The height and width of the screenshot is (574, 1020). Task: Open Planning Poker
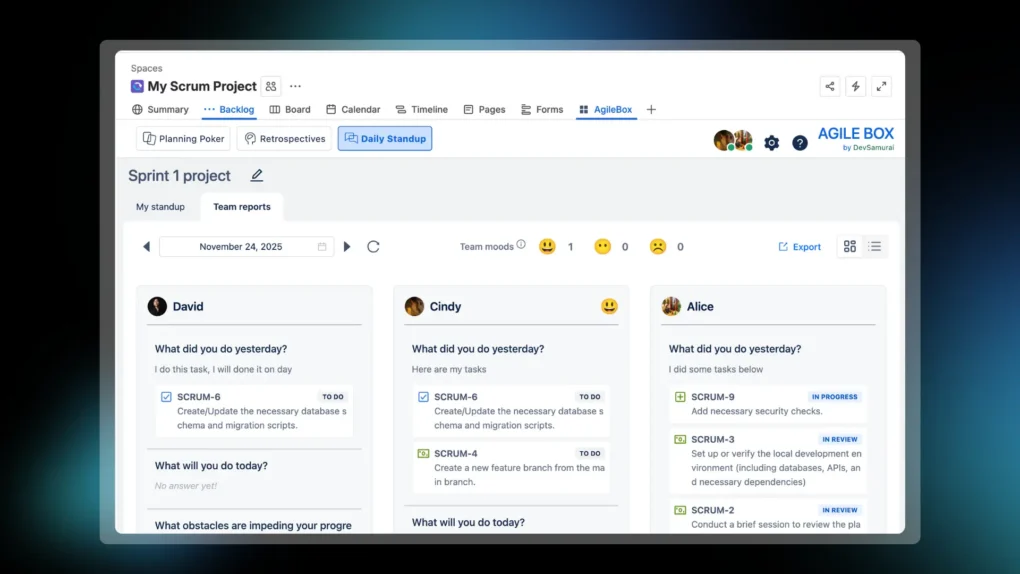pos(183,139)
